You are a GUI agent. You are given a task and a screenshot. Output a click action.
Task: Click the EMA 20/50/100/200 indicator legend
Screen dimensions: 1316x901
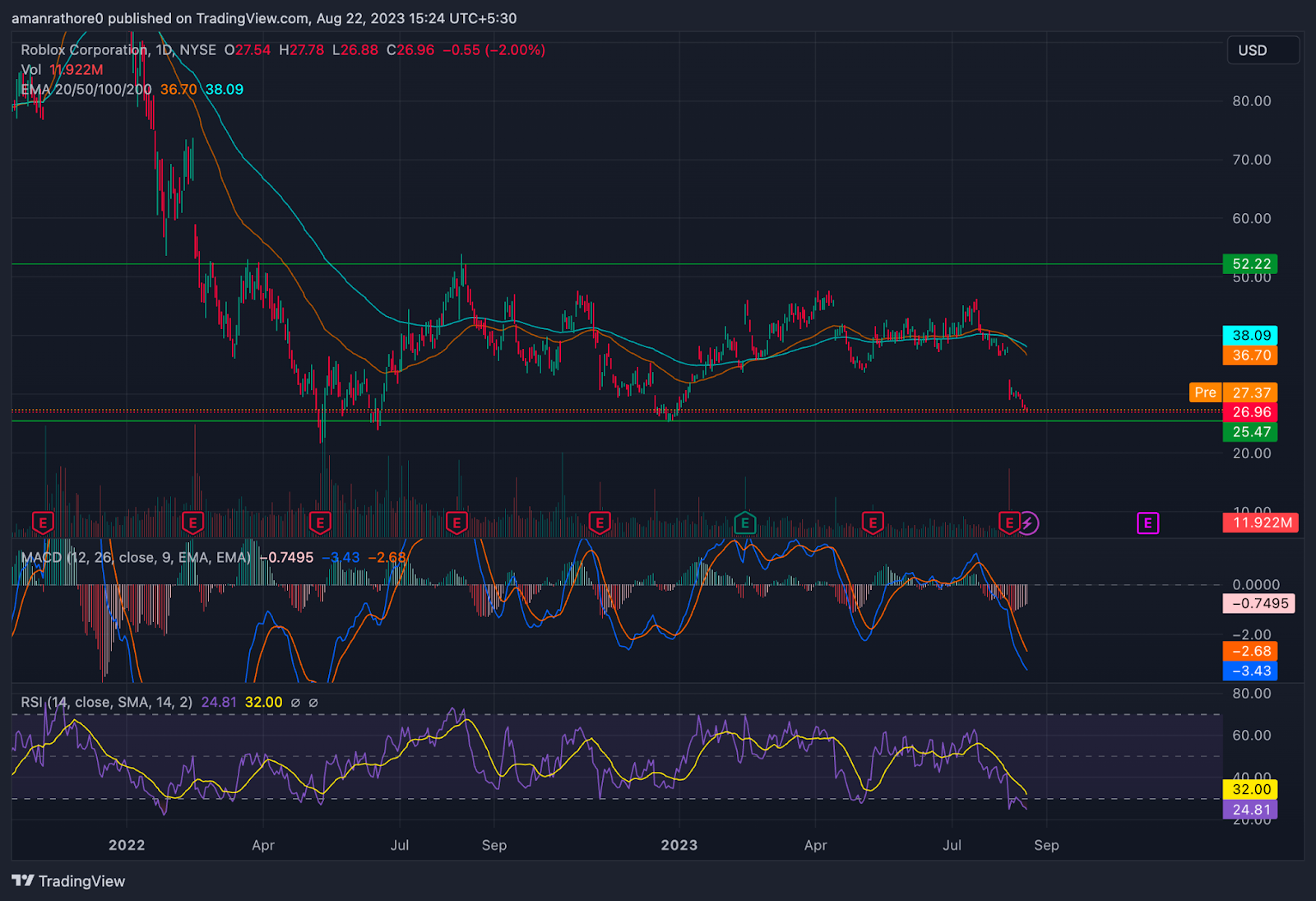(x=86, y=90)
